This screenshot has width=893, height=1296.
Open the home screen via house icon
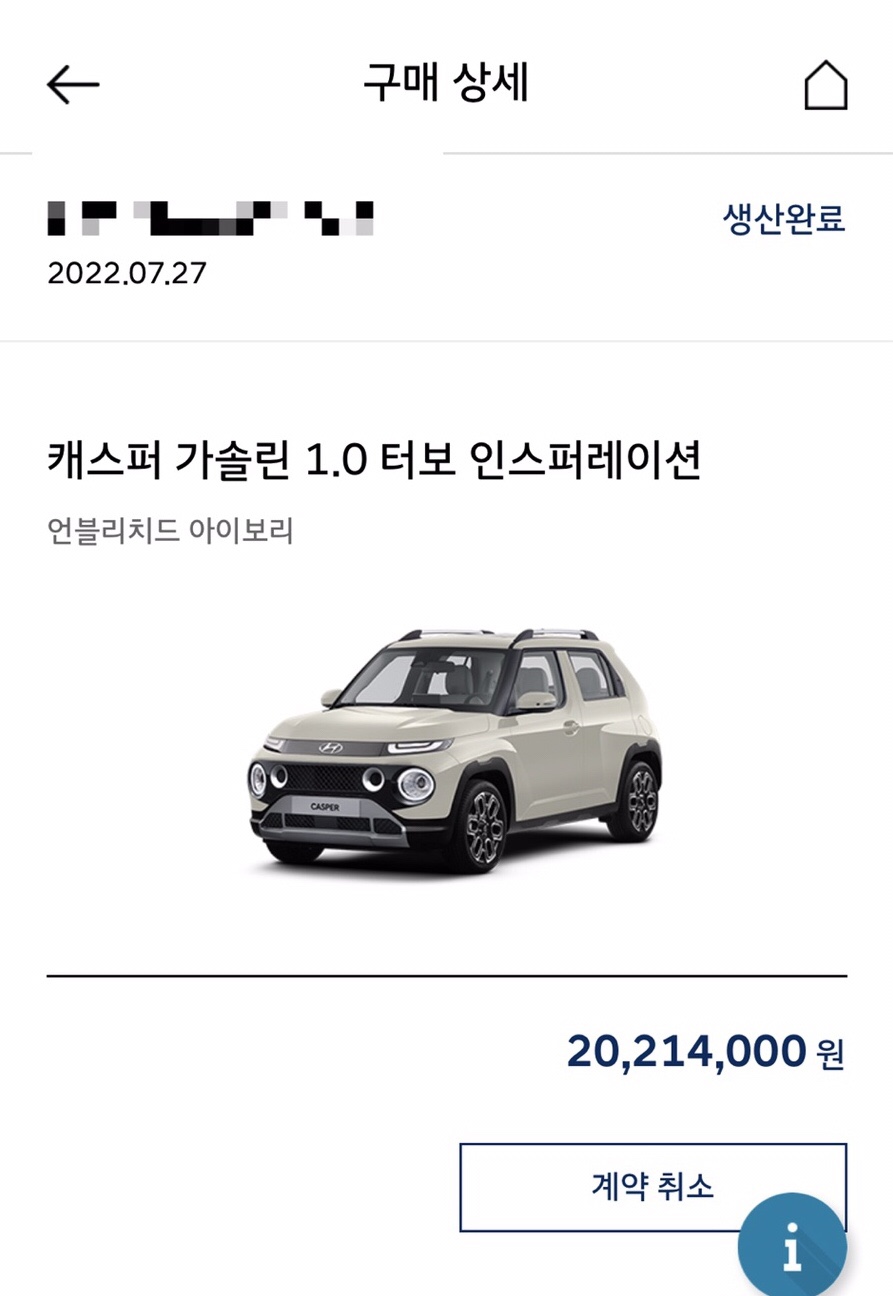coord(826,86)
